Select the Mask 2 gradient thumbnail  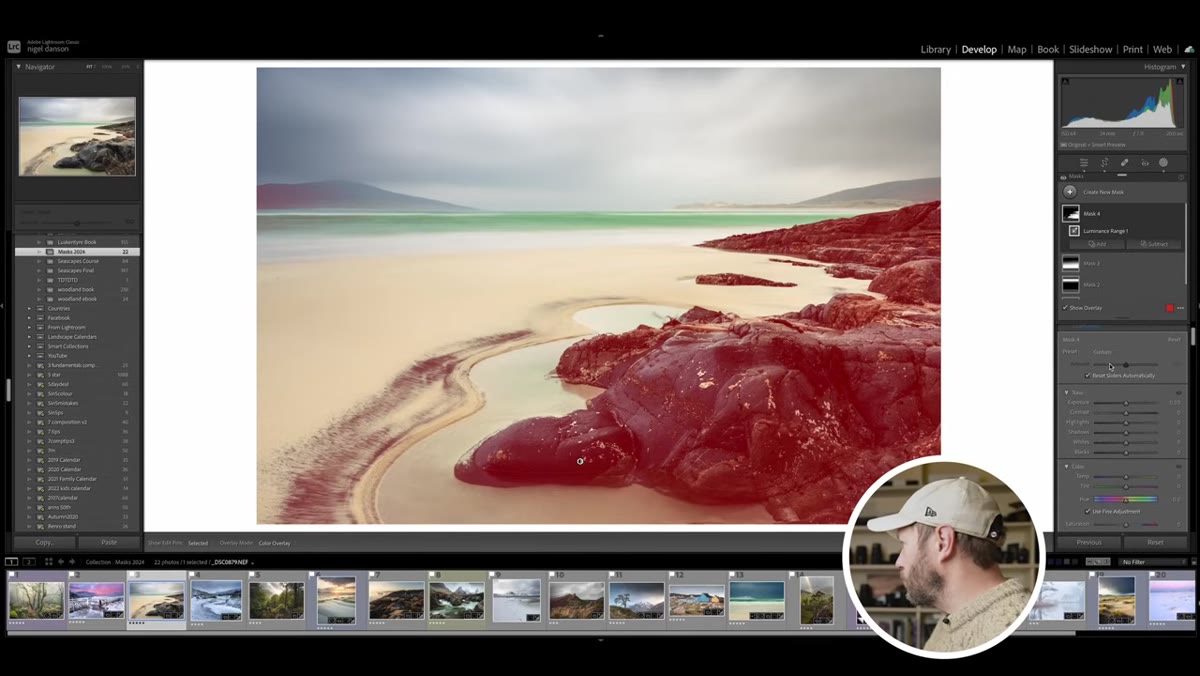[x=1070, y=284]
